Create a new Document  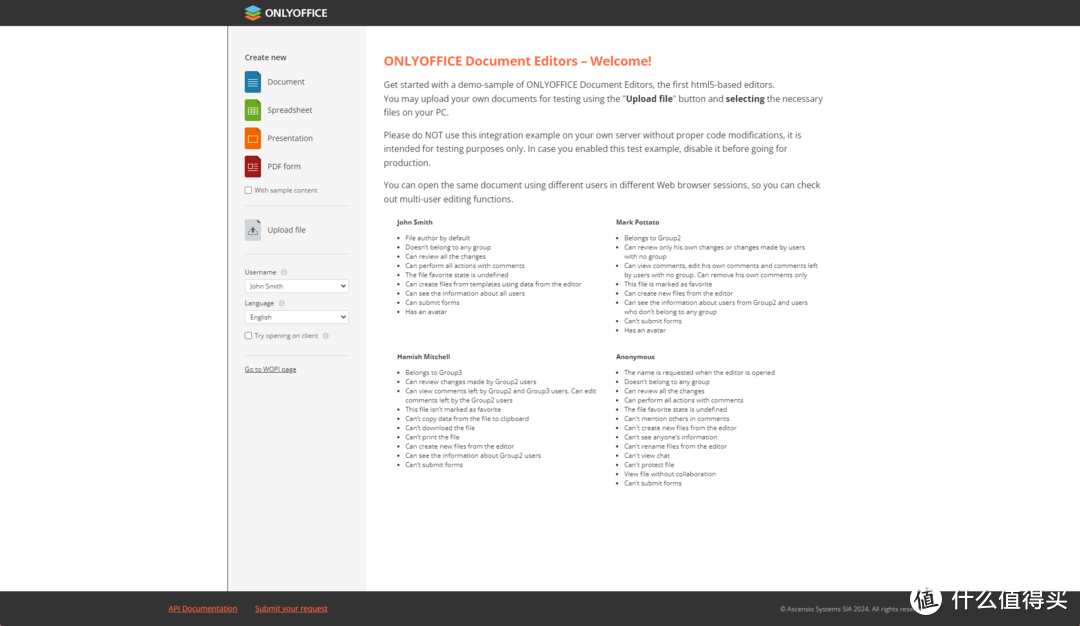pos(286,82)
